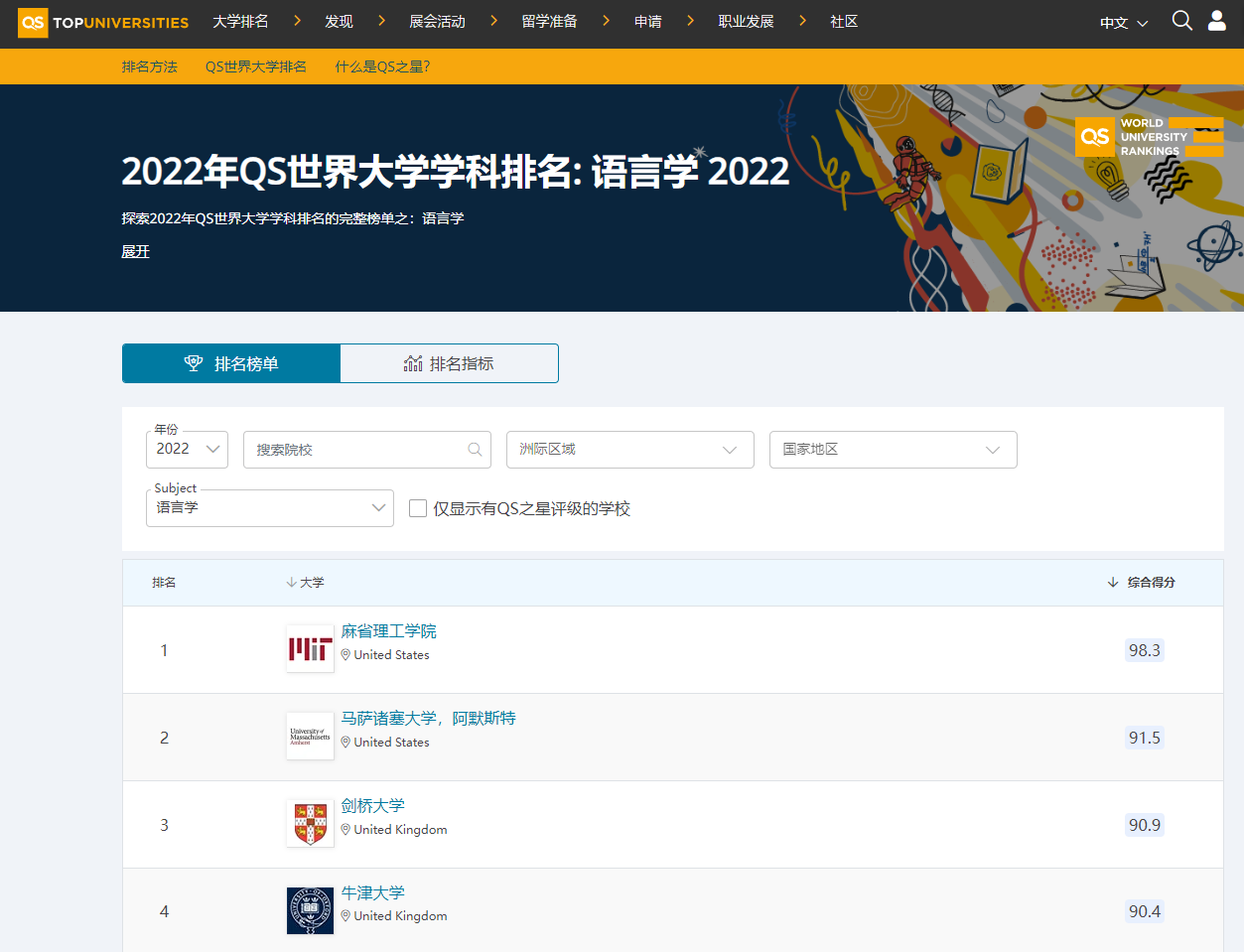The image size is (1244, 952).
Task: Open the user account profile icon
Action: pyautogui.click(x=1216, y=21)
